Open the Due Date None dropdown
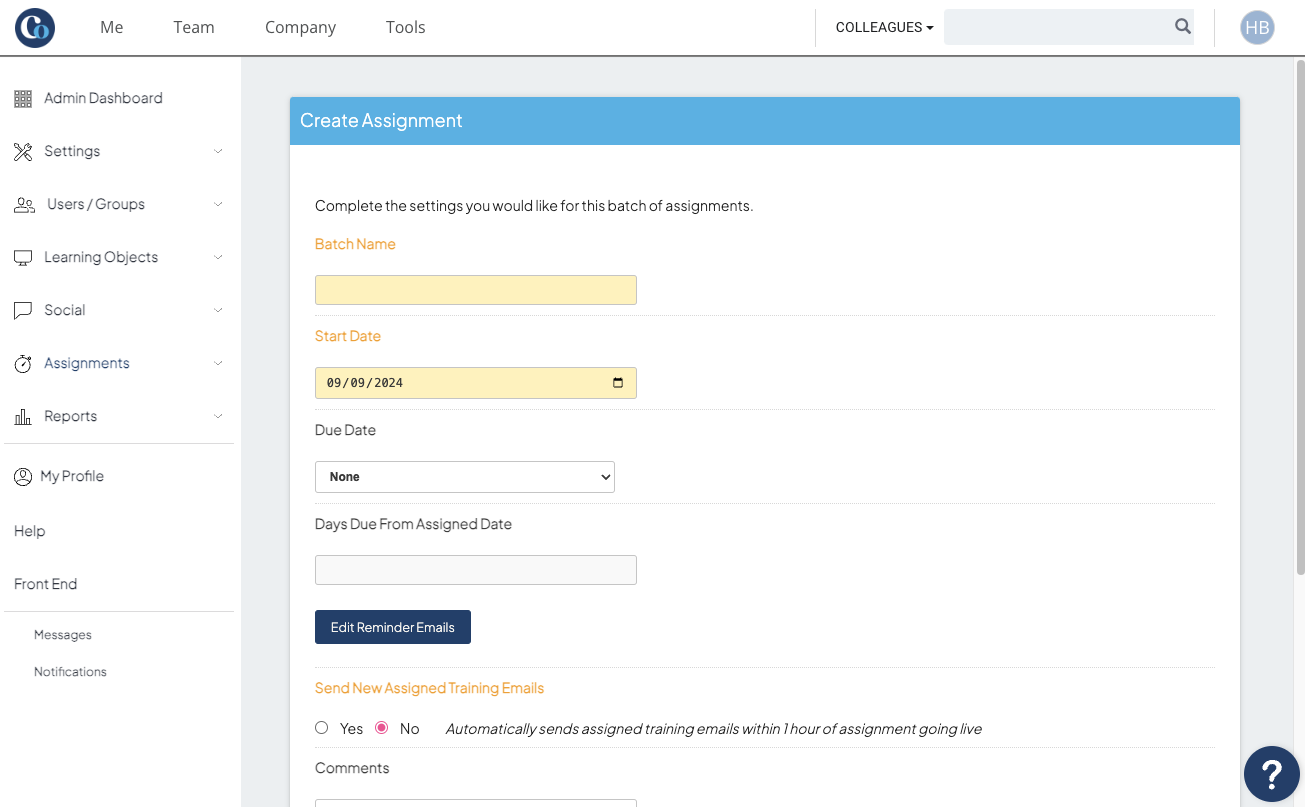Image resolution: width=1305 pixels, height=807 pixels. 465,477
